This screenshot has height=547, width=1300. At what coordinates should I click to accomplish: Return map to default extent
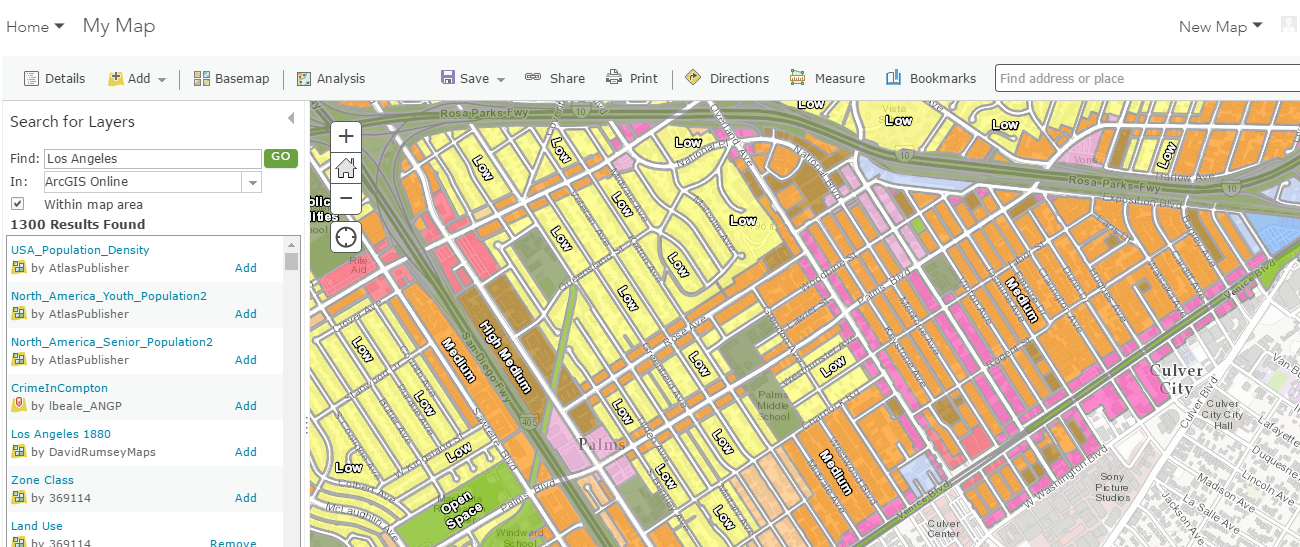pos(346,167)
